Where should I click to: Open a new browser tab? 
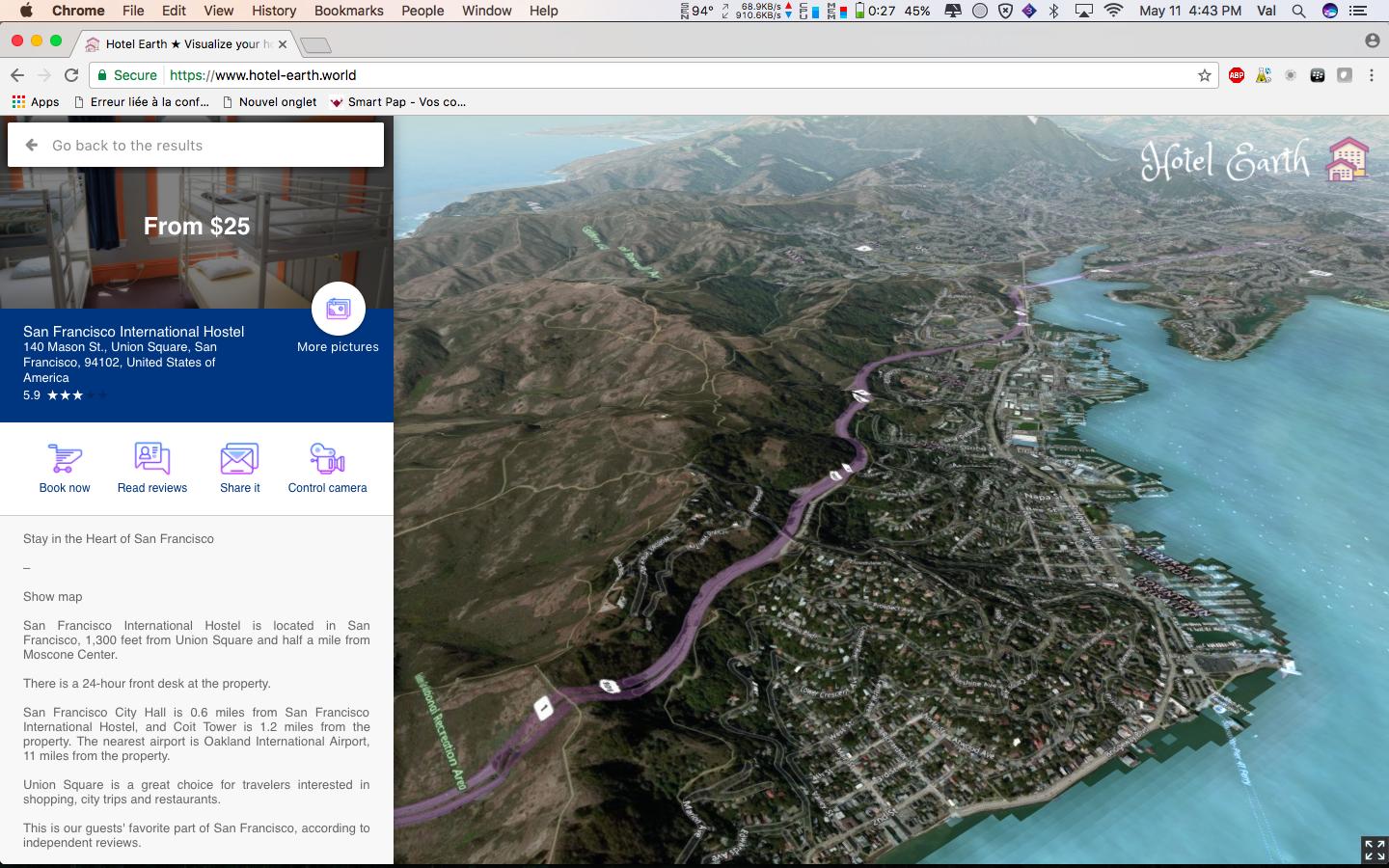(x=315, y=44)
